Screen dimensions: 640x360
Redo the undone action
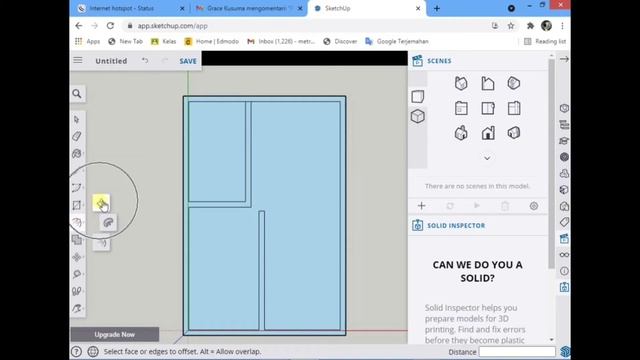(x=164, y=60)
